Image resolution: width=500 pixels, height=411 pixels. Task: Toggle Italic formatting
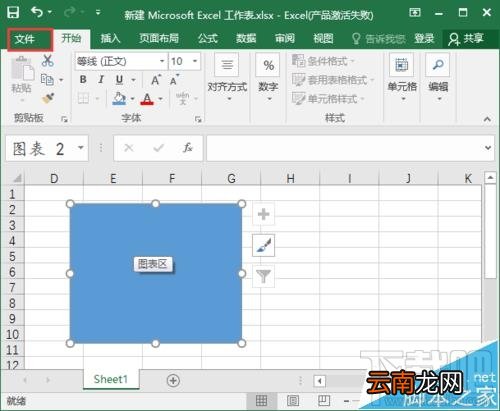tap(101, 80)
